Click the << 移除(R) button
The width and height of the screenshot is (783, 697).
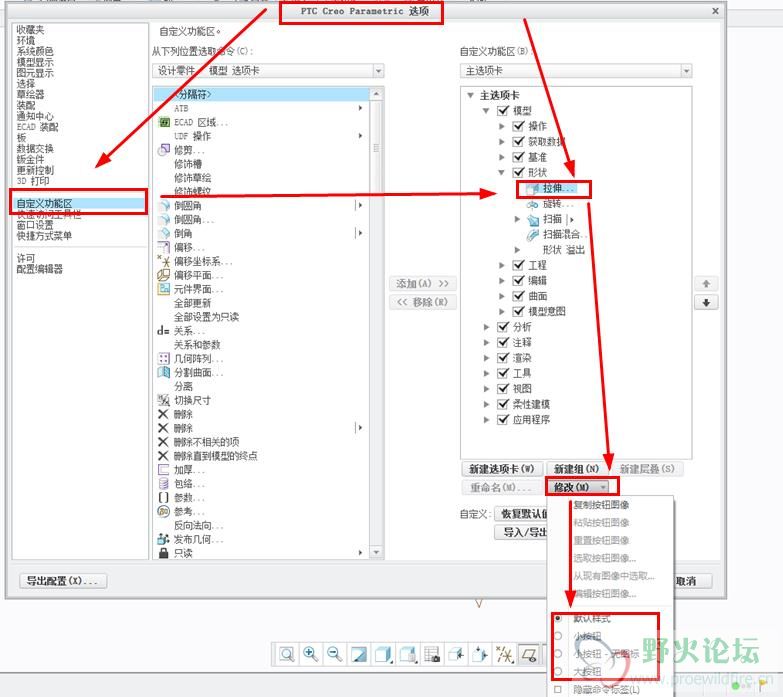click(422, 302)
